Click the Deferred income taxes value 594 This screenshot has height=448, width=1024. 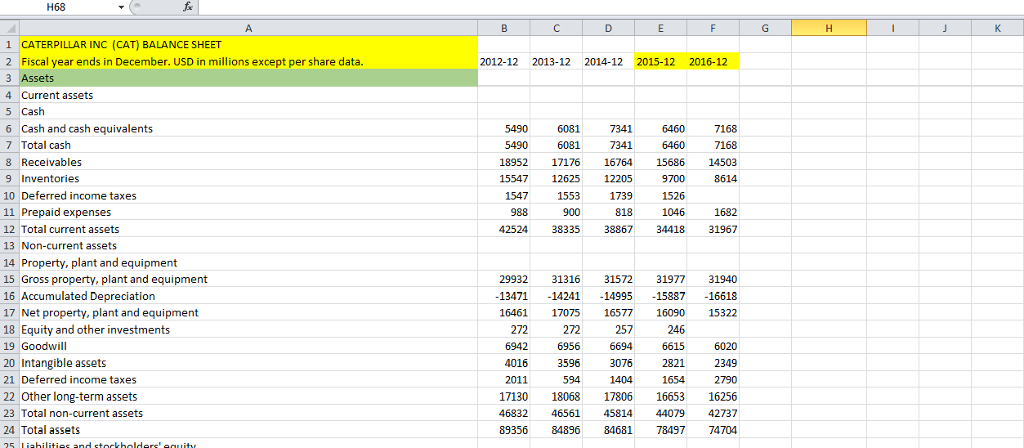click(572, 379)
